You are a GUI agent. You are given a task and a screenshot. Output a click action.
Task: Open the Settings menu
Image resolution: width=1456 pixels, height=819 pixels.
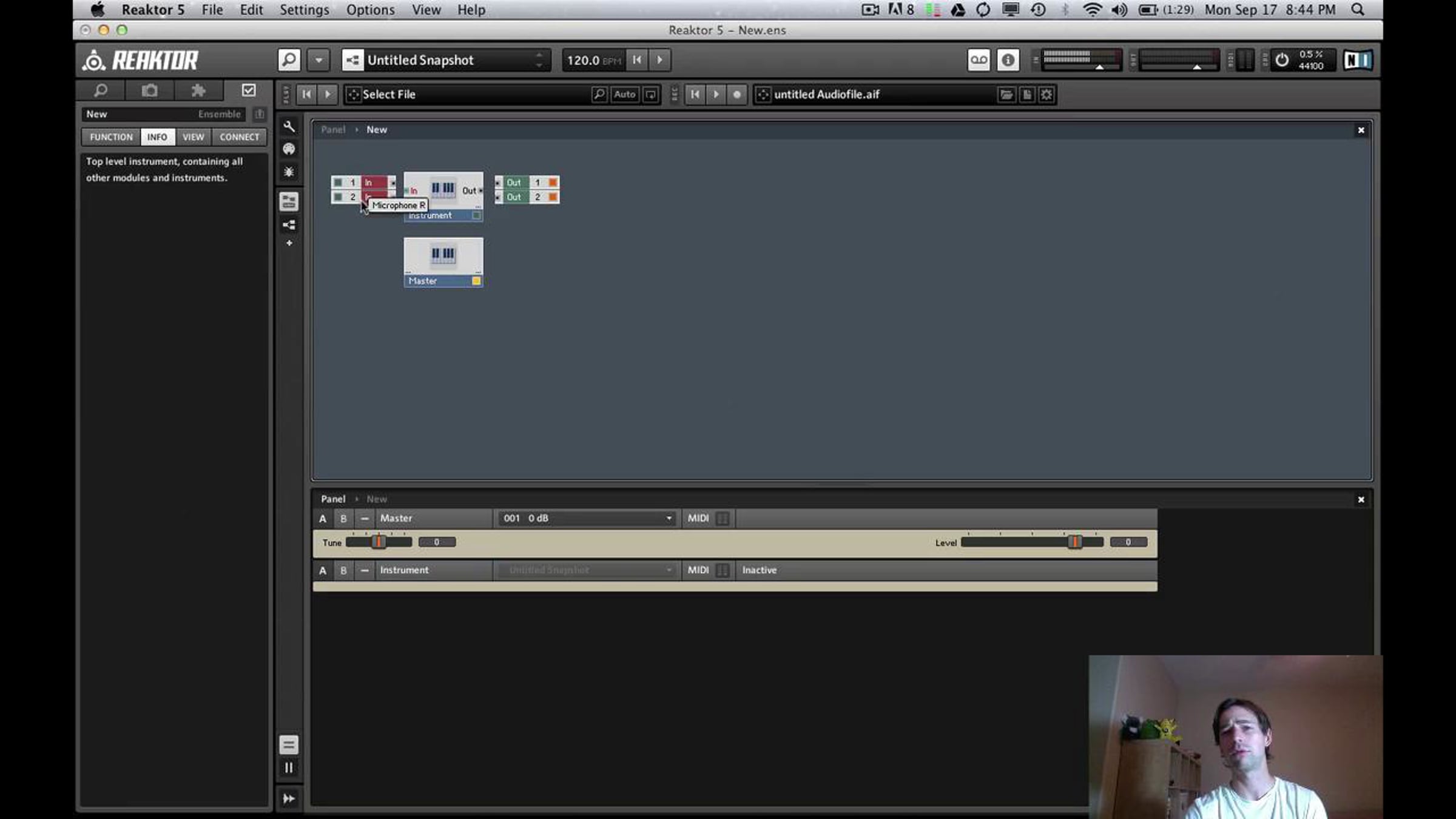[304, 10]
